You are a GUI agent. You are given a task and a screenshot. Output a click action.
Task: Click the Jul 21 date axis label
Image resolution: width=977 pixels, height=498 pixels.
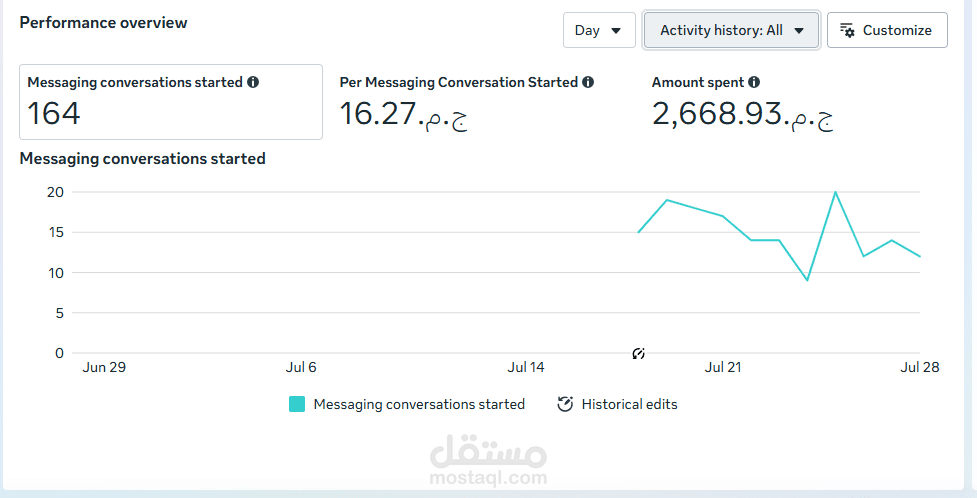pos(723,368)
